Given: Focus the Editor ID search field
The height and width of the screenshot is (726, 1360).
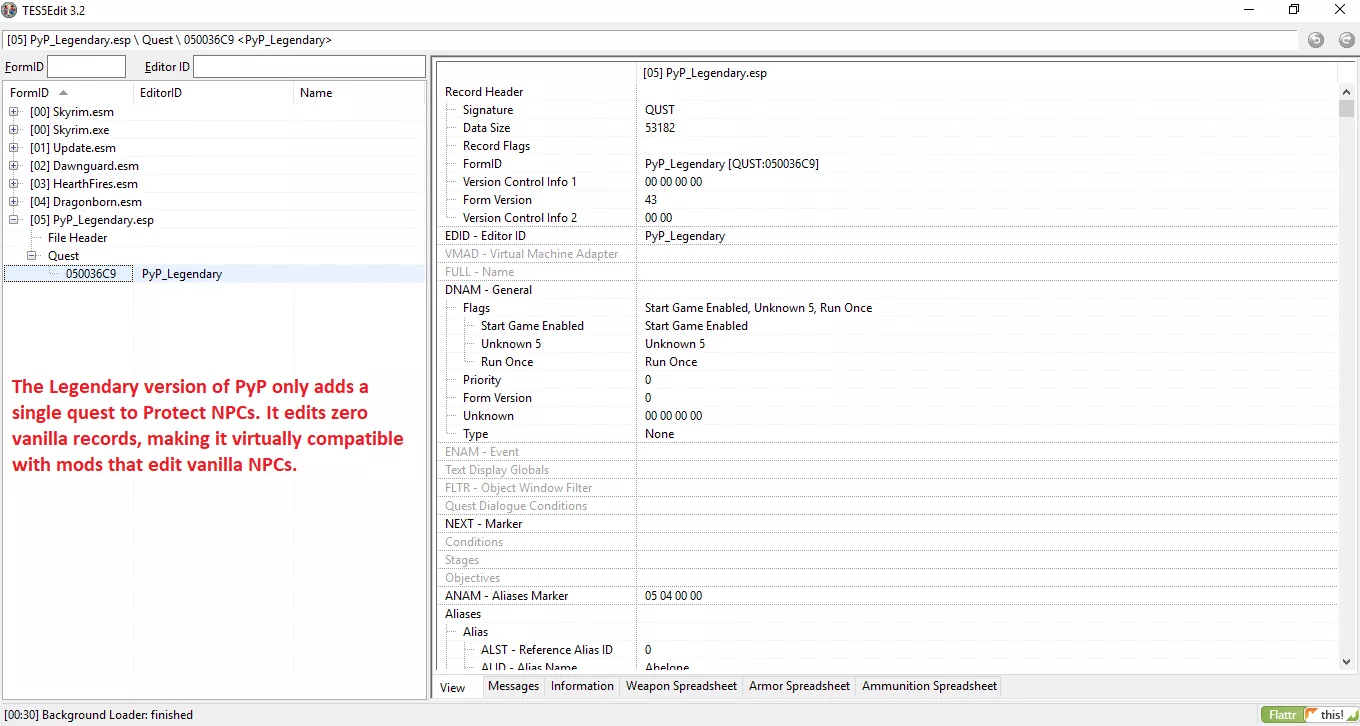Looking at the screenshot, I should (309, 67).
